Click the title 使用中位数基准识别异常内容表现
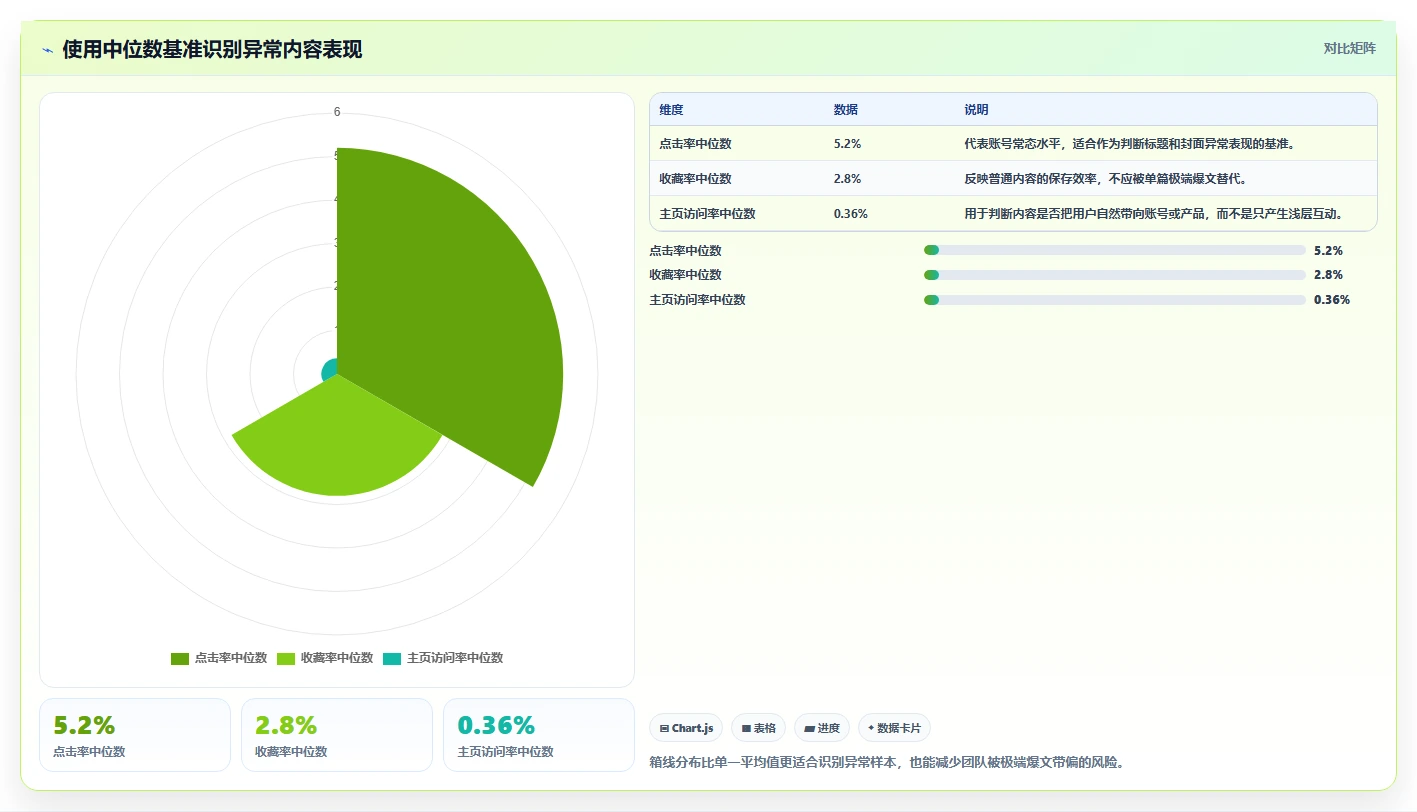This screenshot has width=1417, height=812. pyautogui.click(x=212, y=50)
